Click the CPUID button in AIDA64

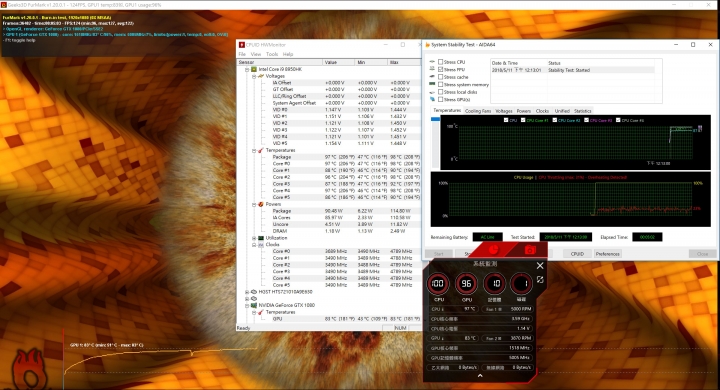[577, 254]
